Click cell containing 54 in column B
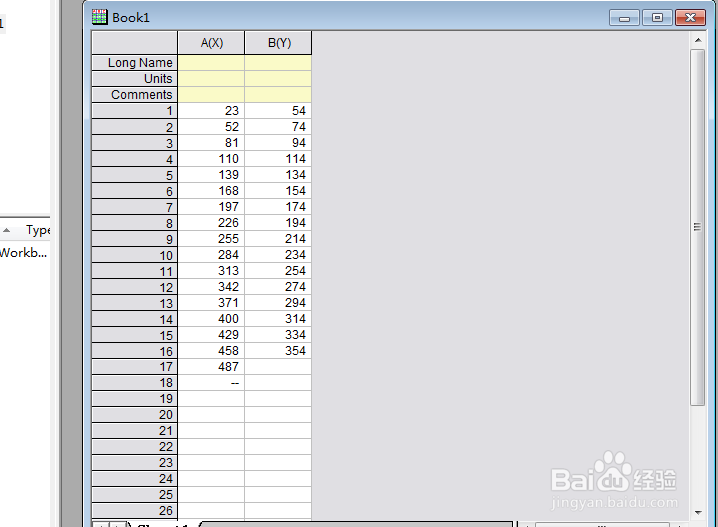Screen dimensions: 718x527 [278, 111]
